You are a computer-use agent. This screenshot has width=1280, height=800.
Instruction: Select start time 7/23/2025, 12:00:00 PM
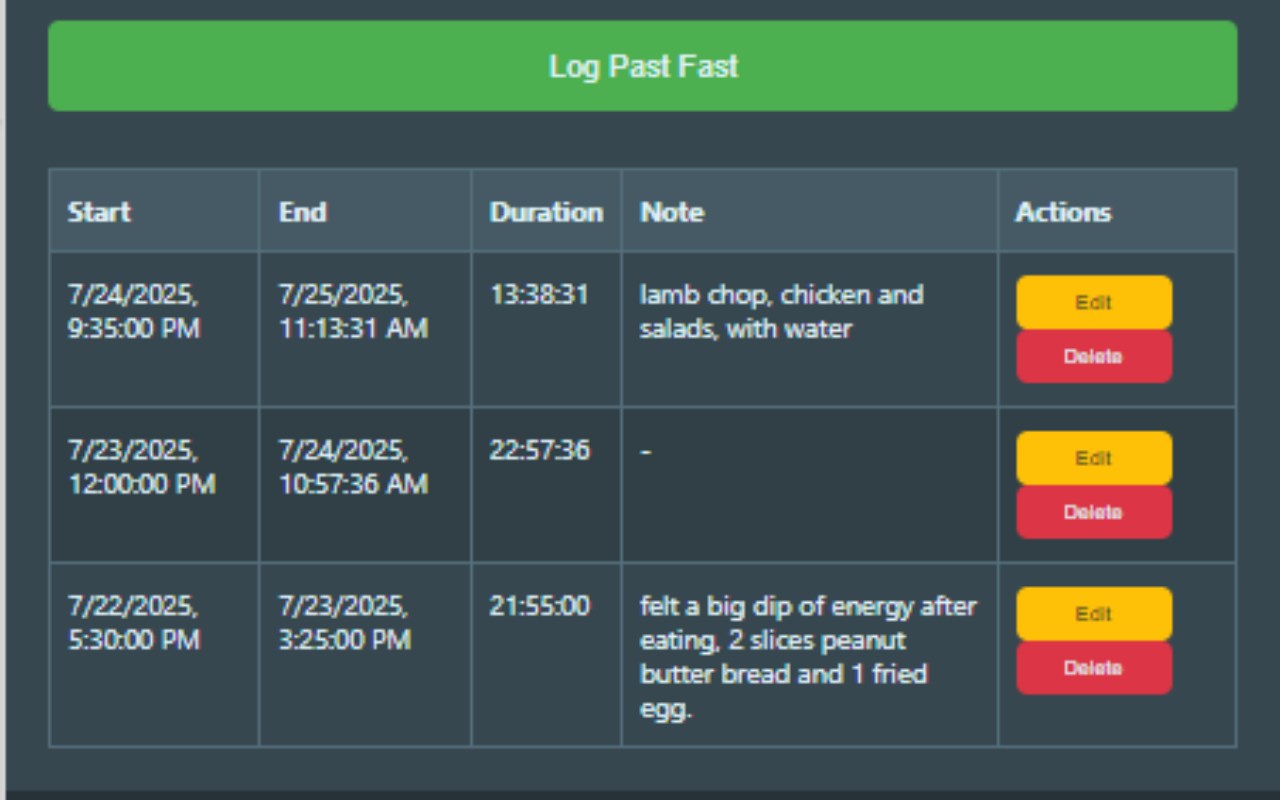pos(141,467)
